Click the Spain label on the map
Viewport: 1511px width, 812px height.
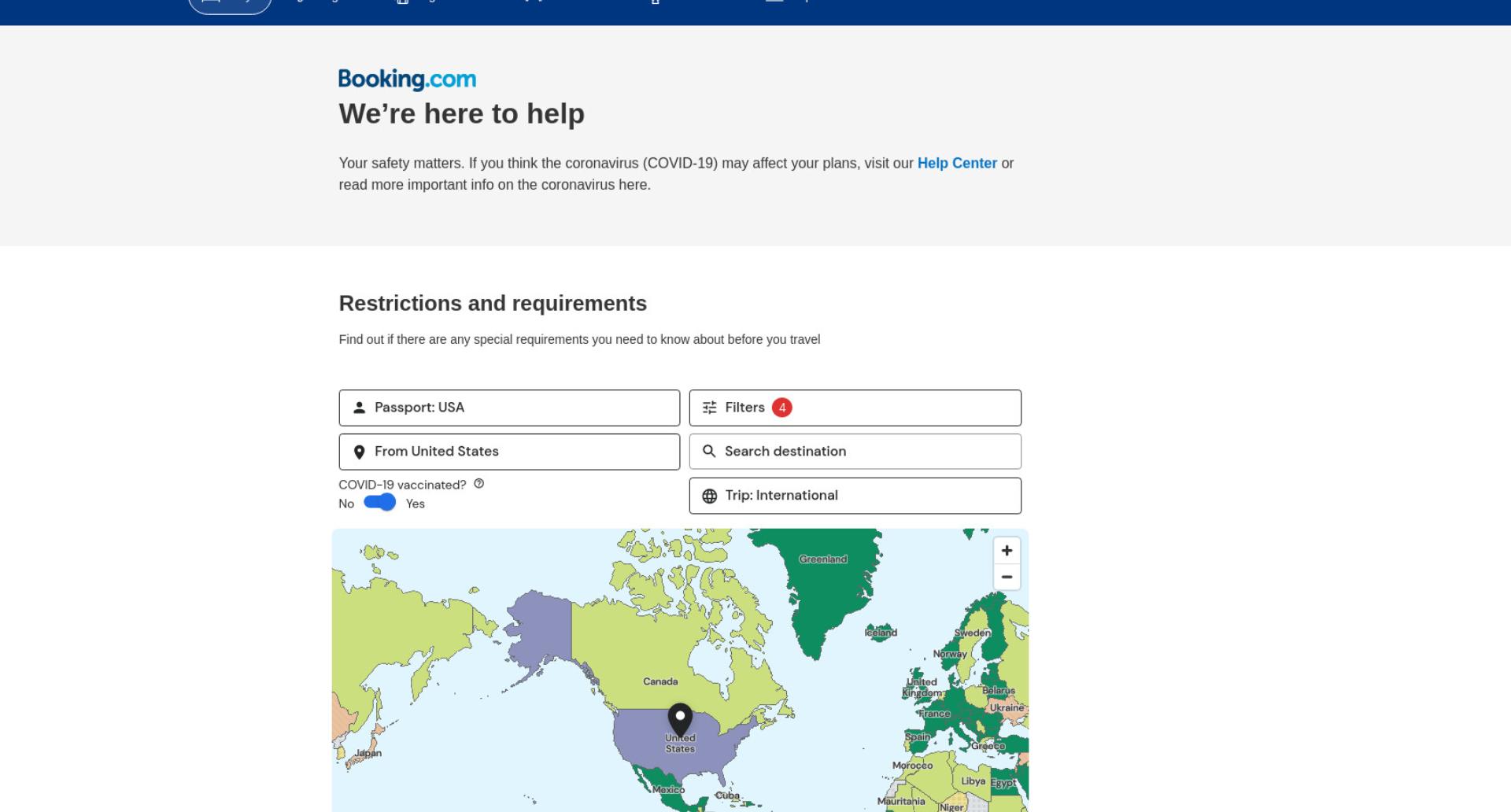pos(917,737)
